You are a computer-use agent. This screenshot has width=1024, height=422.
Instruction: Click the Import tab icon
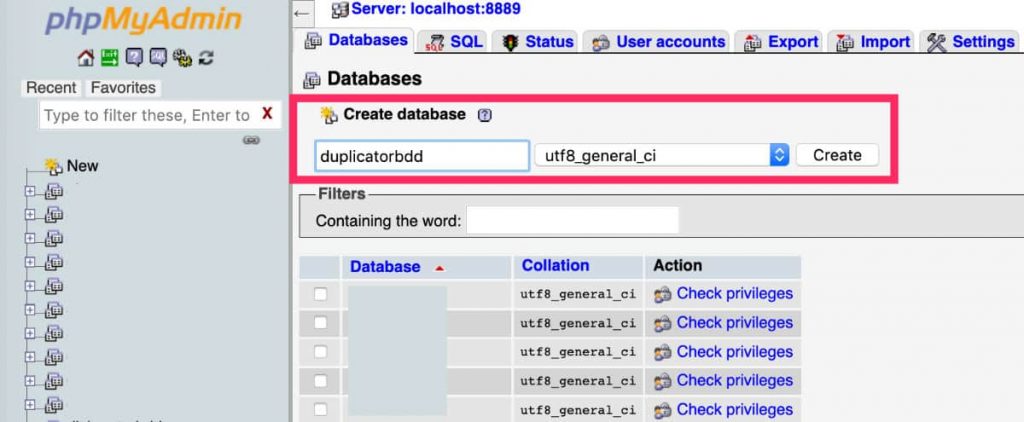point(845,42)
